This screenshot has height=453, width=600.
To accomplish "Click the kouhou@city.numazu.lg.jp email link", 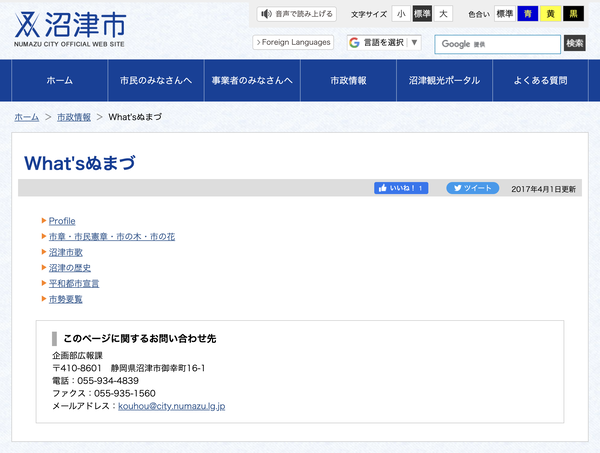I will (x=171, y=406).
